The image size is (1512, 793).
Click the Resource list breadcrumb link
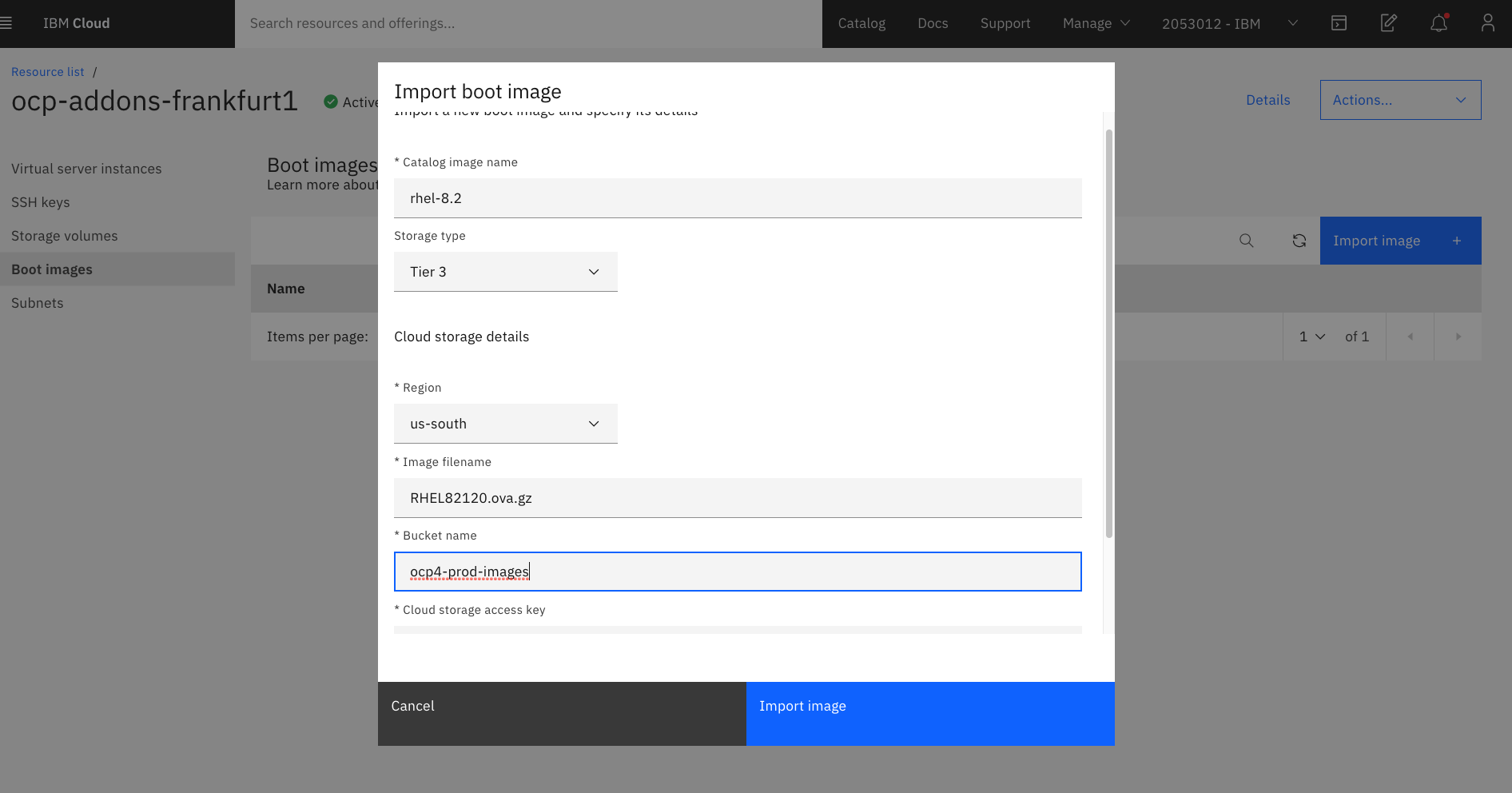(47, 72)
